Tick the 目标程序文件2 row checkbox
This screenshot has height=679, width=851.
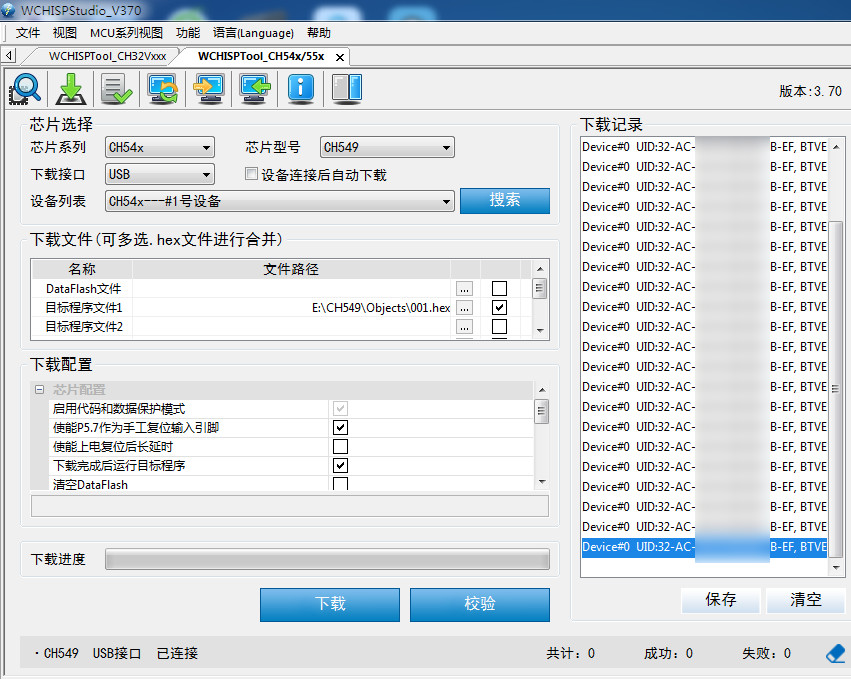(x=499, y=326)
